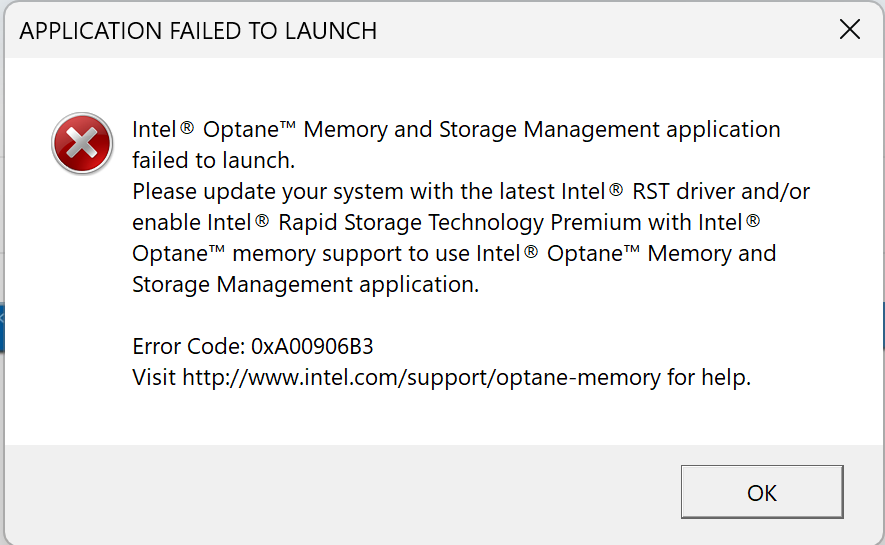This screenshot has width=885, height=545.
Task: Click the error code 0xA00906B3 value
Action: (312, 347)
